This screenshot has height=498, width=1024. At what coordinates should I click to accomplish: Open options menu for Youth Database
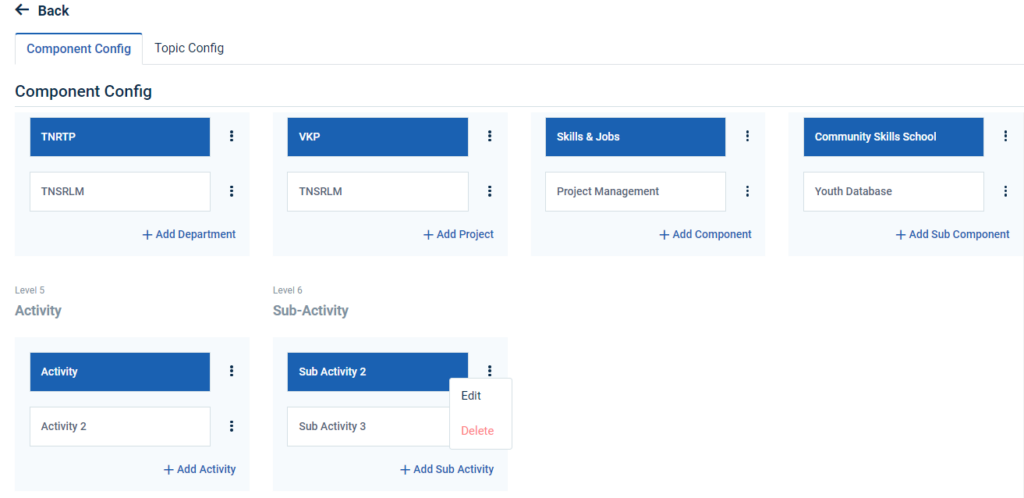pyautogui.click(x=1005, y=191)
